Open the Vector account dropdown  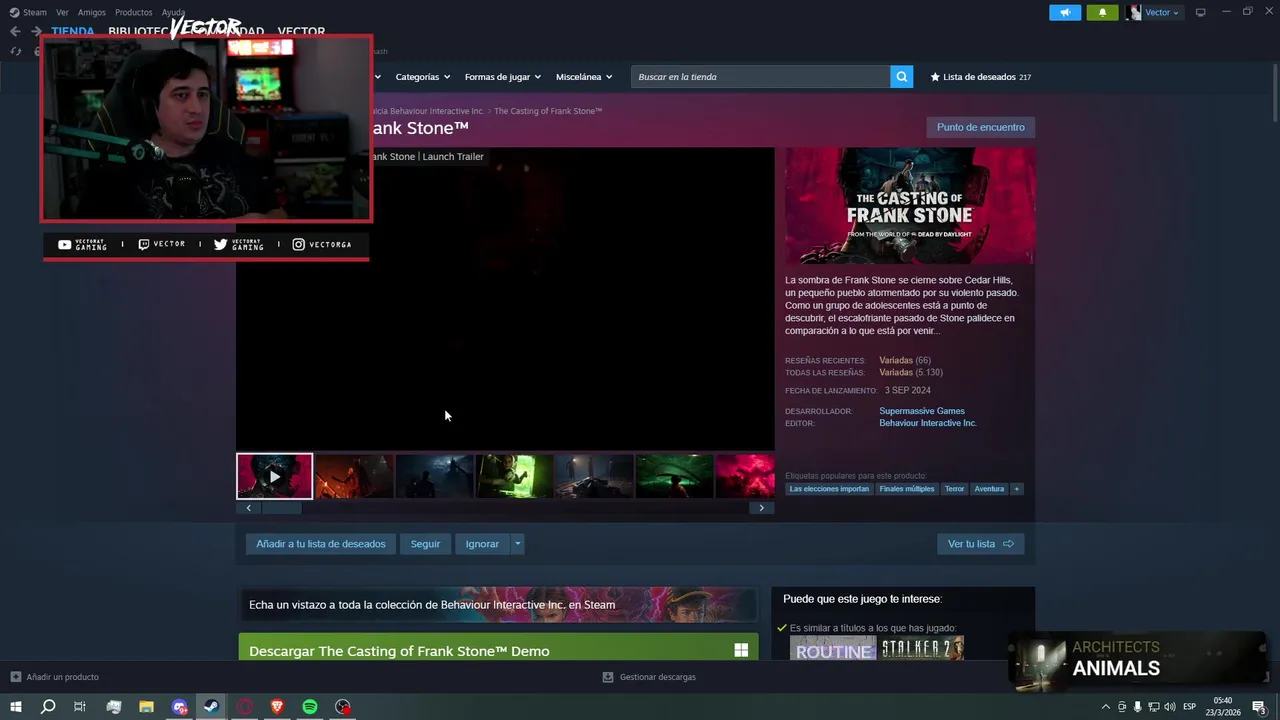click(x=1162, y=12)
